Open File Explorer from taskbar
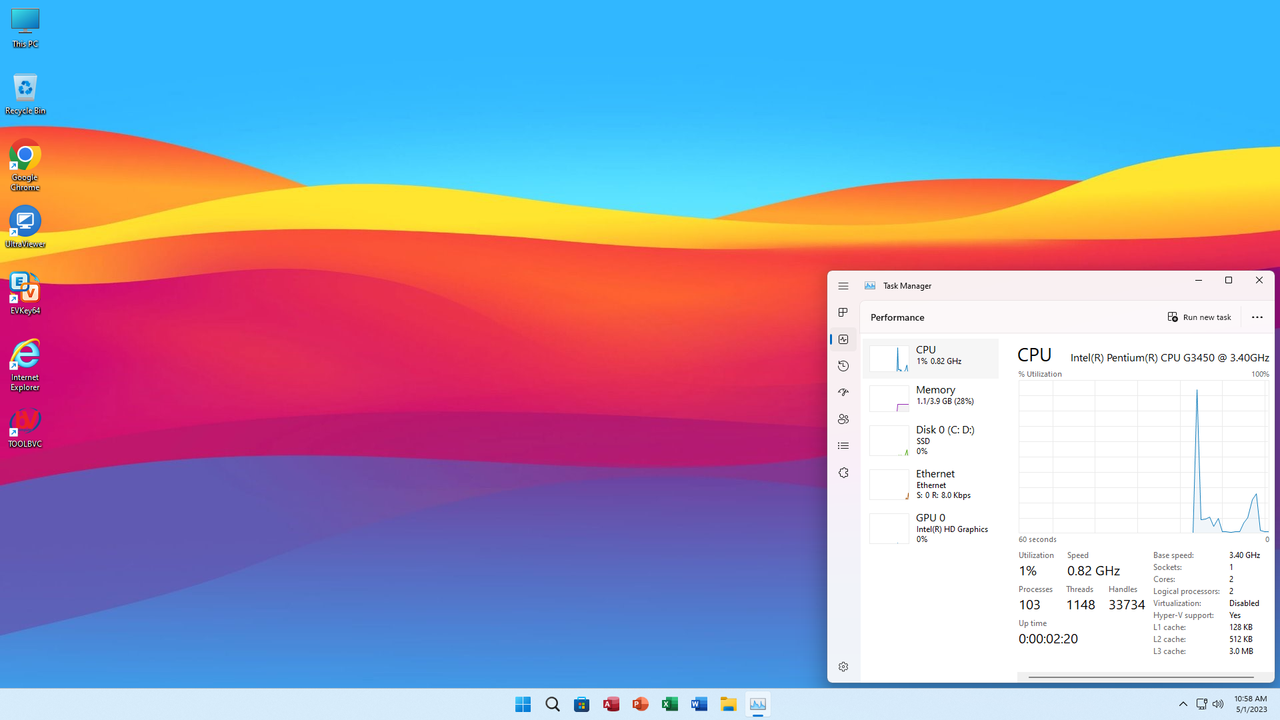The image size is (1280, 720). point(728,704)
